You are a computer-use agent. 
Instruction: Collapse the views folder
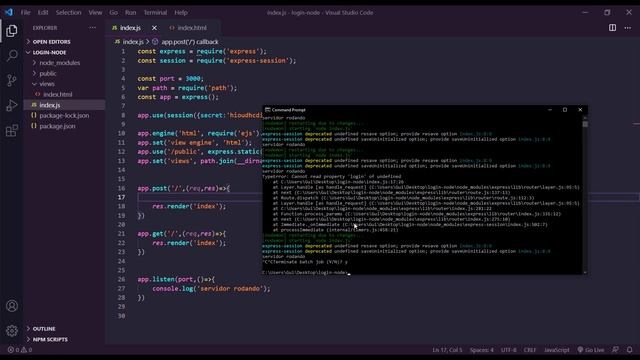coord(47,84)
